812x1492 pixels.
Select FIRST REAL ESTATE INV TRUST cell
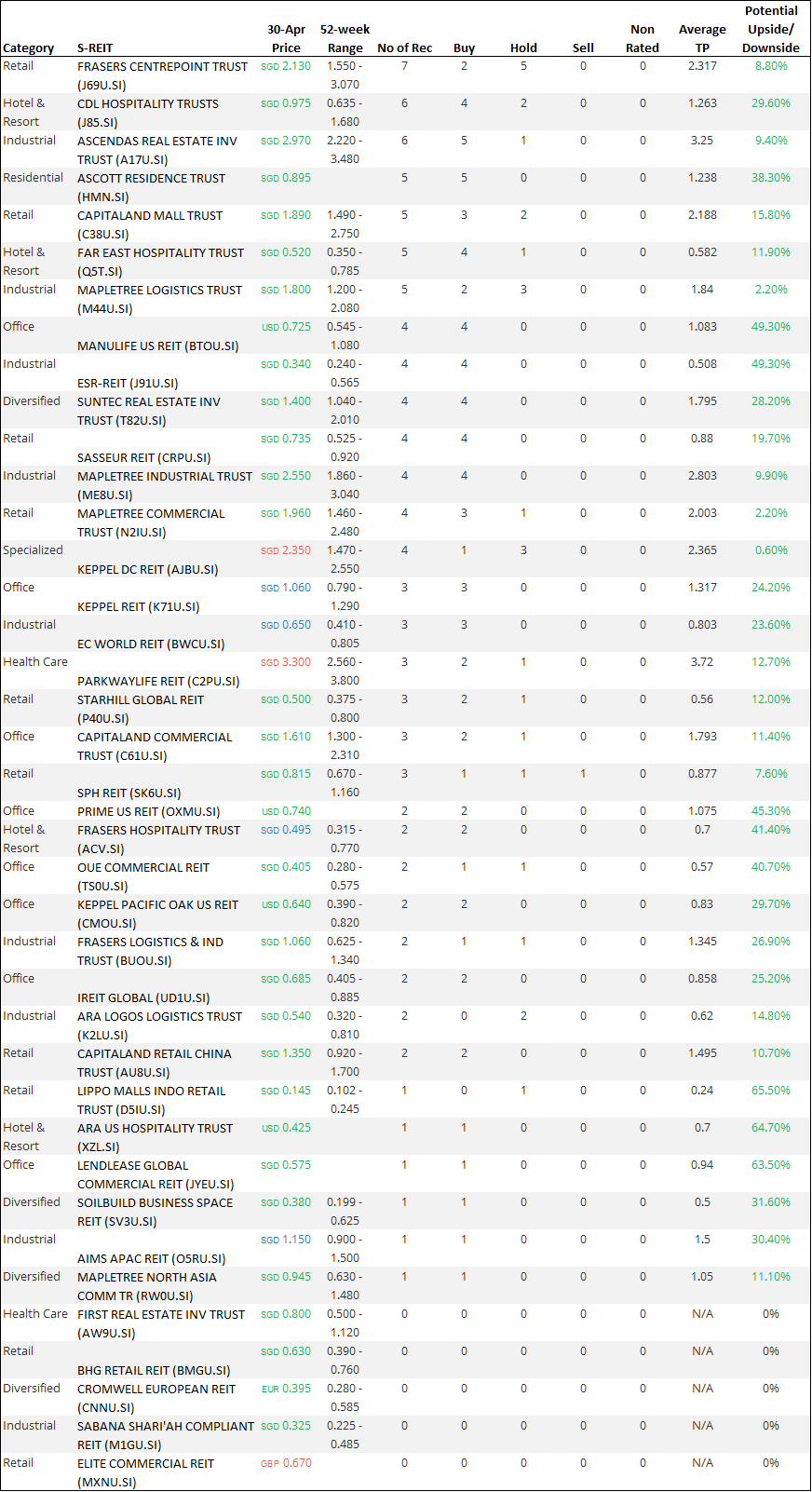pos(161,1323)
